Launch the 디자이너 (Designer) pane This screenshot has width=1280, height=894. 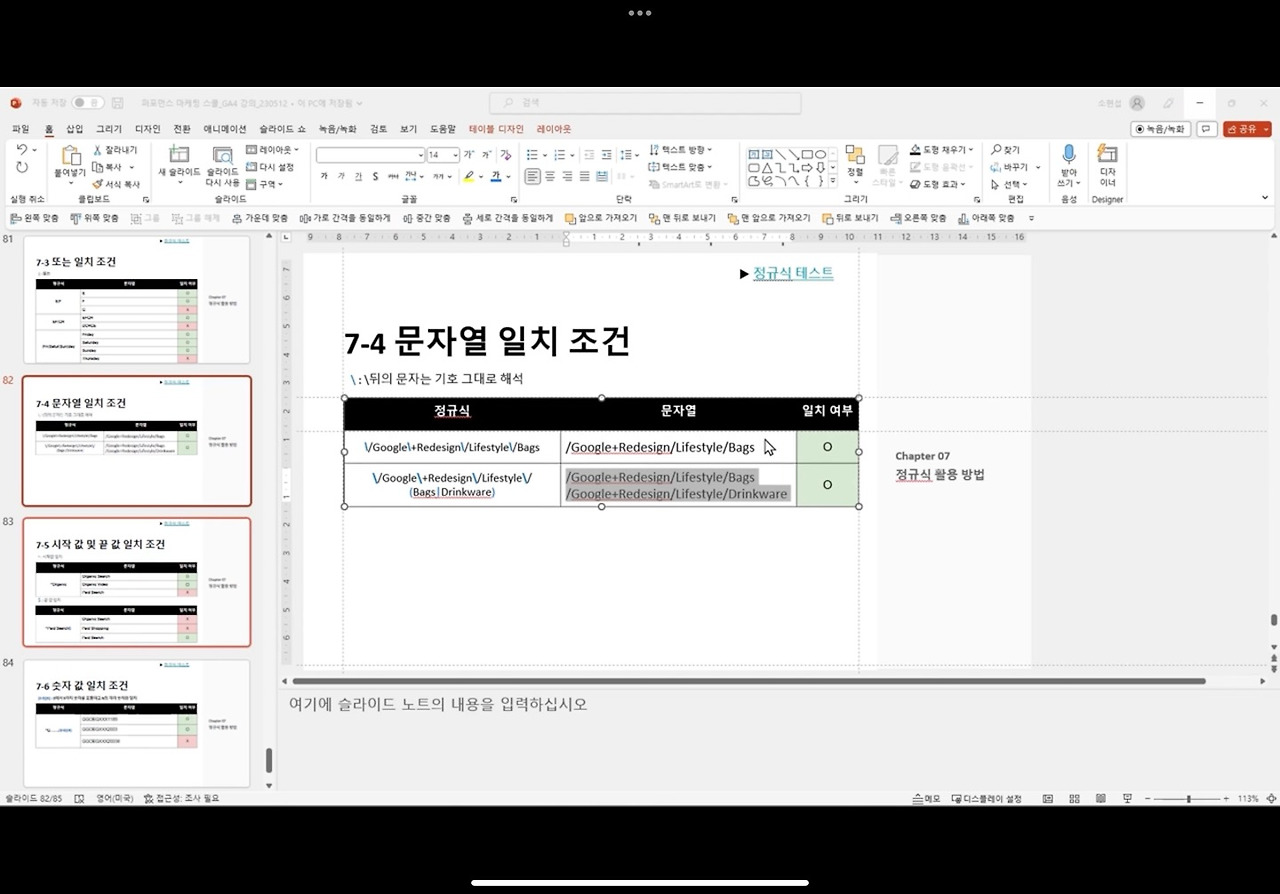point(1107,168)
